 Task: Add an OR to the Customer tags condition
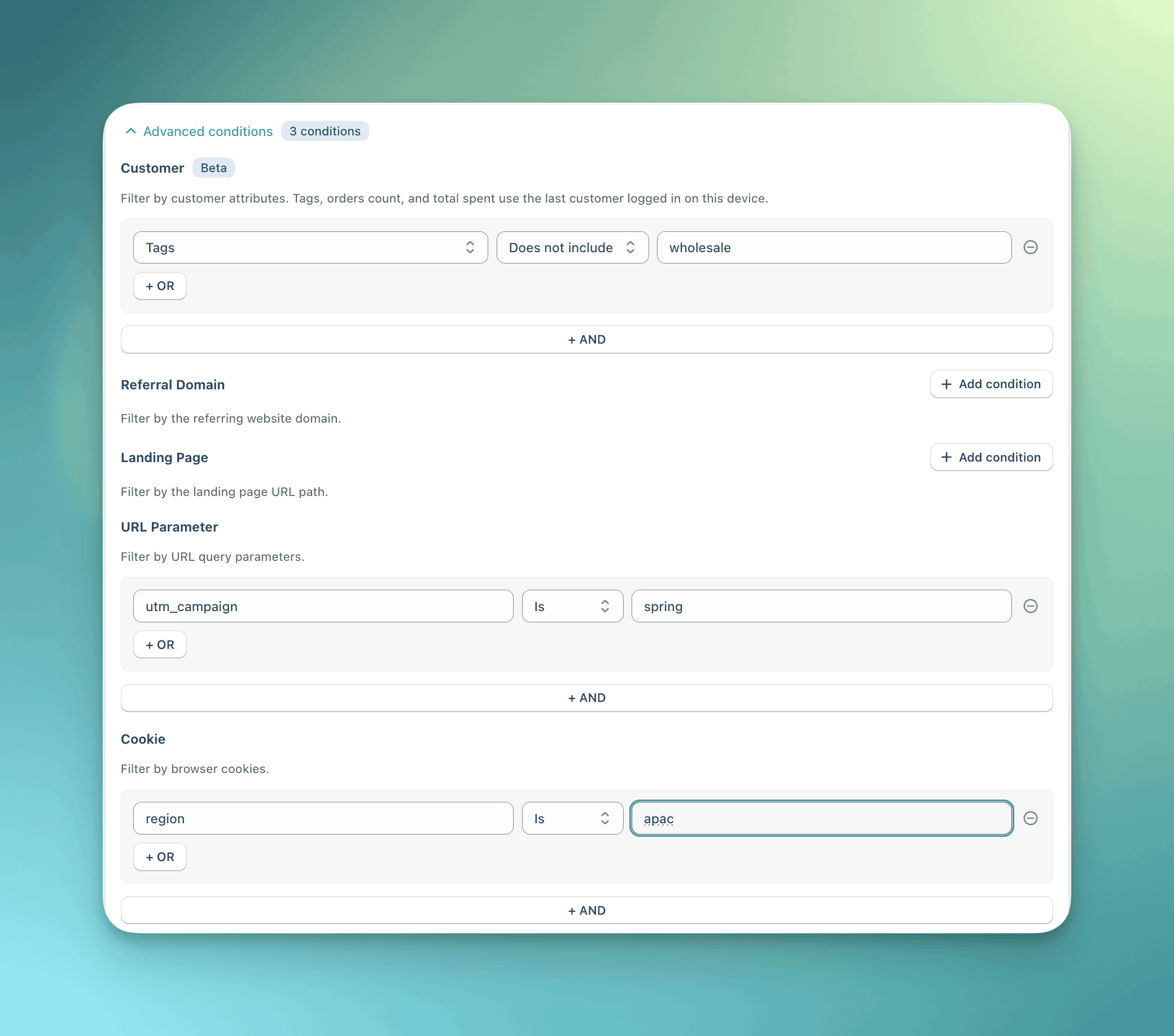coord(160,286)
